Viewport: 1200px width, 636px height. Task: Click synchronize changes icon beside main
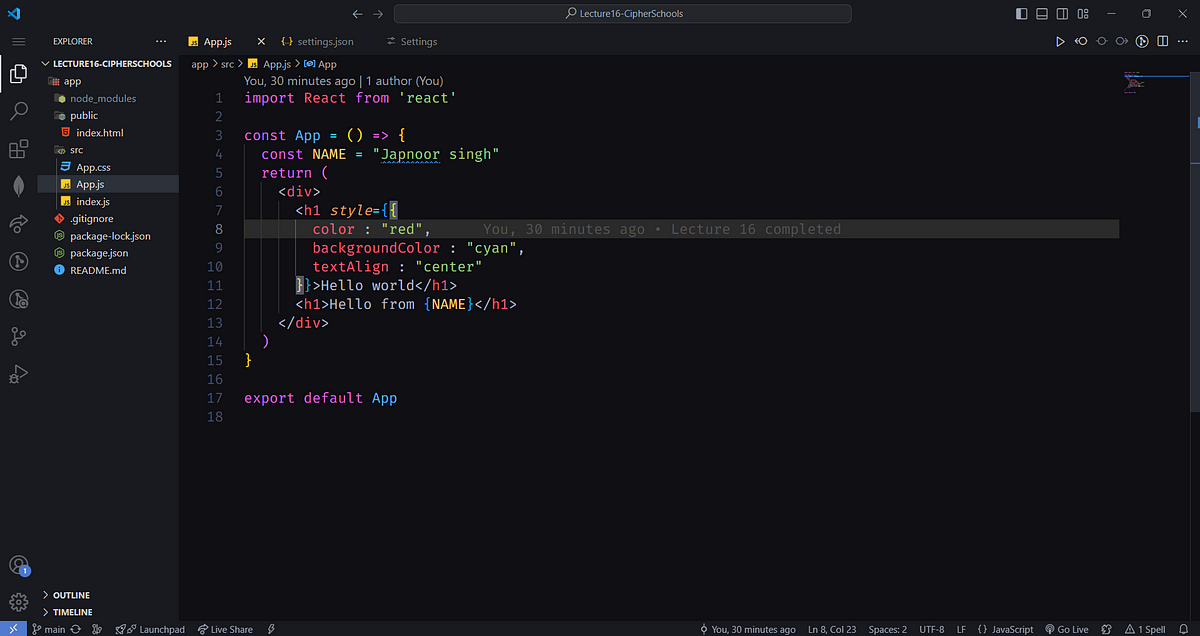point(76,629)
